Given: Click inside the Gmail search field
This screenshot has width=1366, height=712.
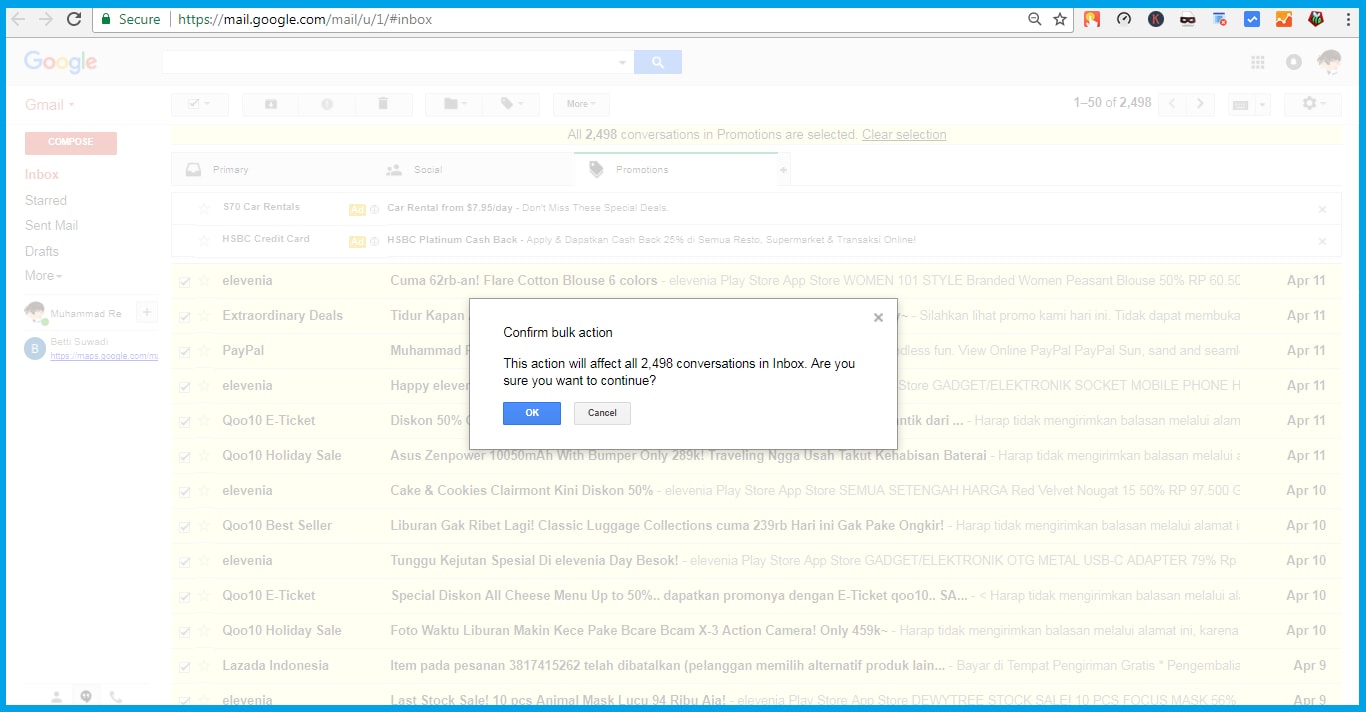Looking at the screenshot, I should pos(388,62).
